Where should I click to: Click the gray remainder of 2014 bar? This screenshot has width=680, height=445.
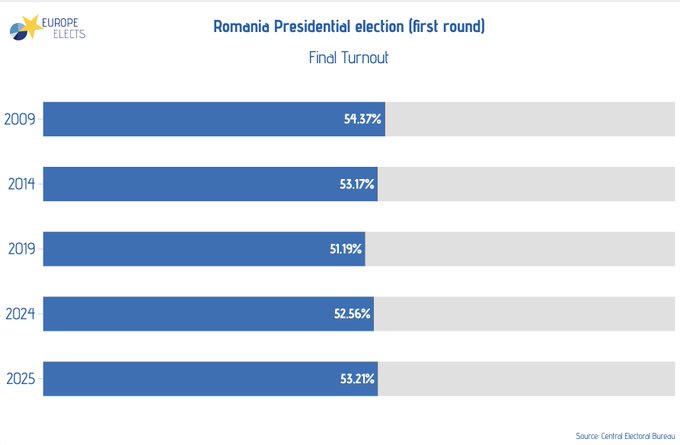point(520,184)
